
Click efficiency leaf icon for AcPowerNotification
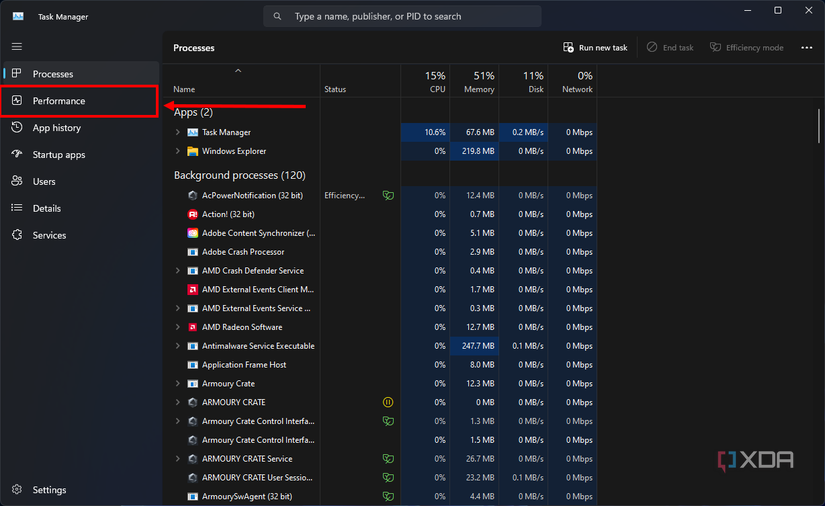[x=388, y=195]
